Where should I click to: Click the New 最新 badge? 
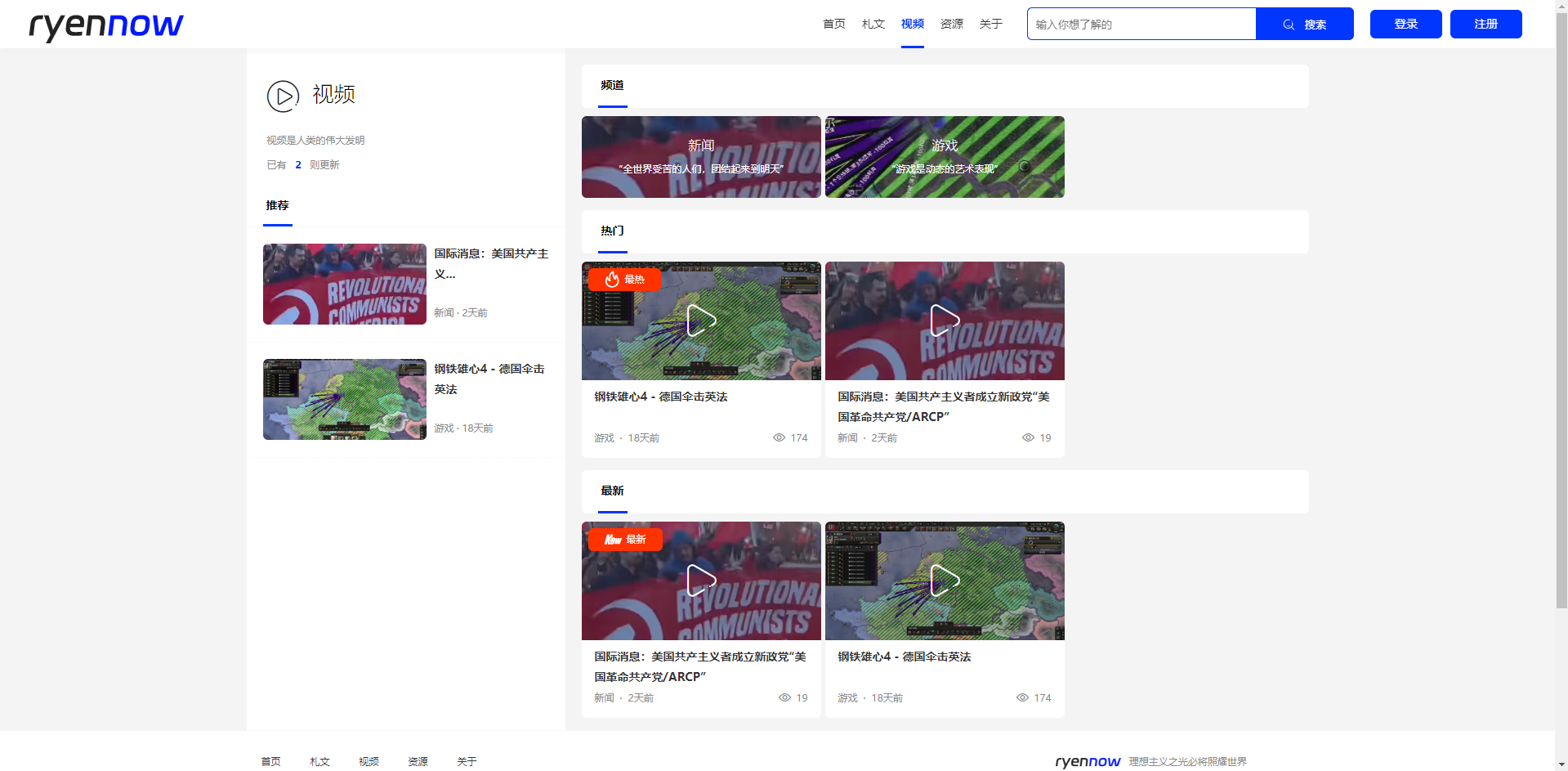625,540
